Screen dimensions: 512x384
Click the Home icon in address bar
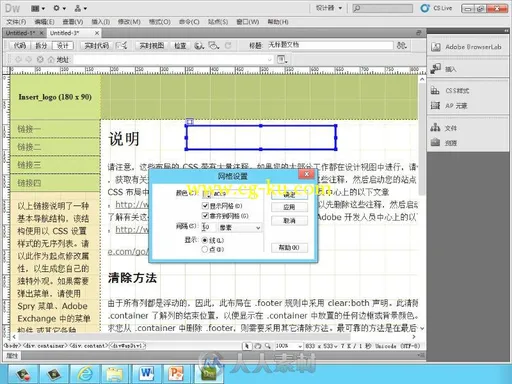click(51, 60)
